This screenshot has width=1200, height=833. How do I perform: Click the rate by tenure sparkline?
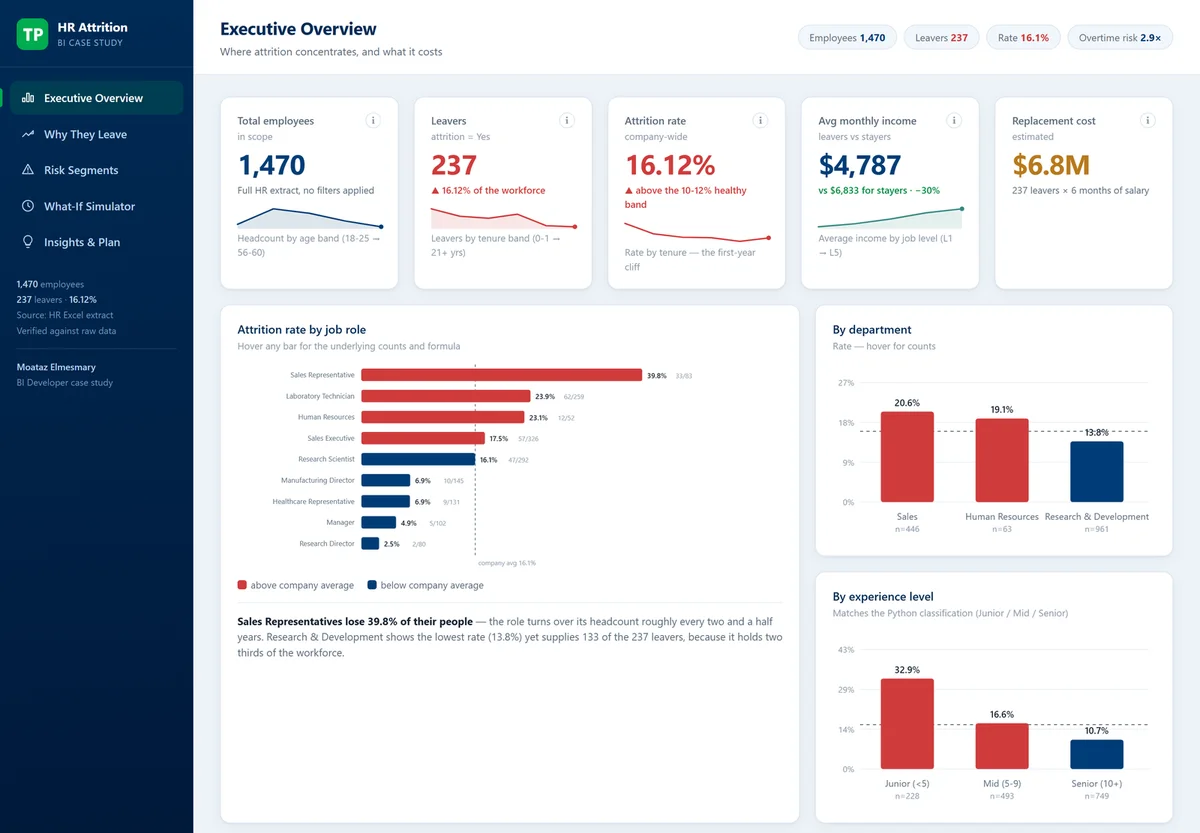(697, 232)
